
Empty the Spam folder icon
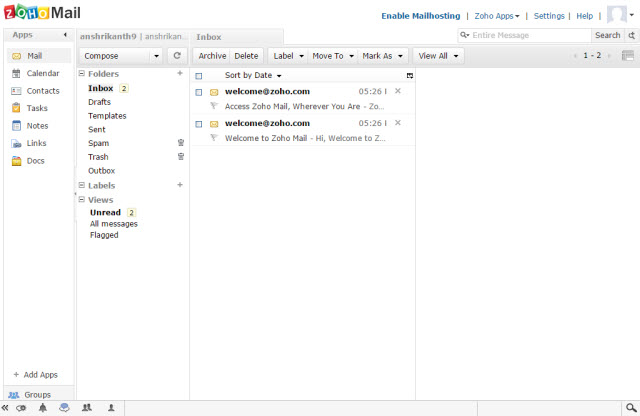click(181, 142)
